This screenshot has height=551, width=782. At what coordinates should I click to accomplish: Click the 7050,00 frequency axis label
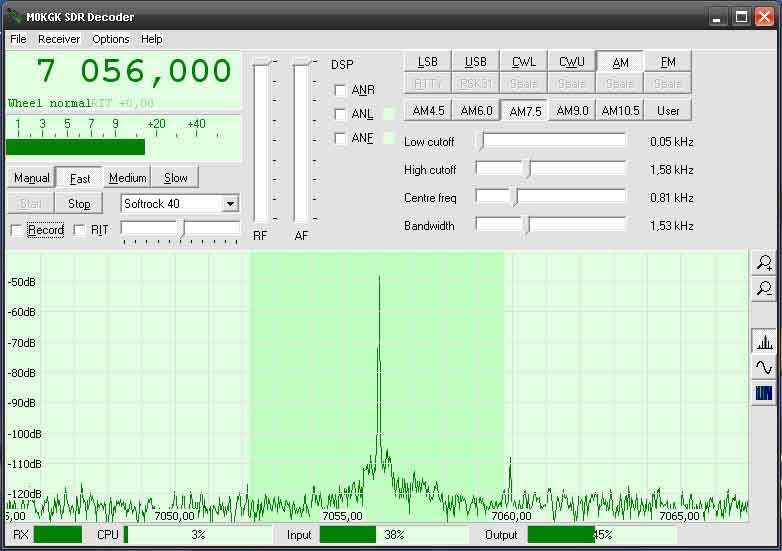click(x=175, y=516)
